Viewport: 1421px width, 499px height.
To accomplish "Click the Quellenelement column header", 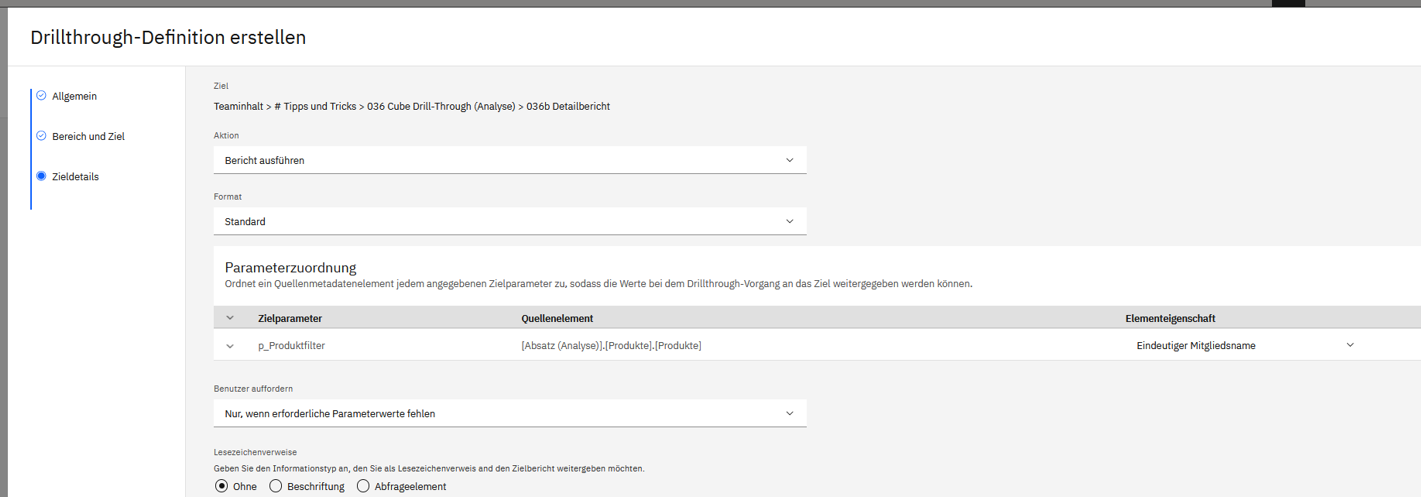I will [x=557, y=319].
